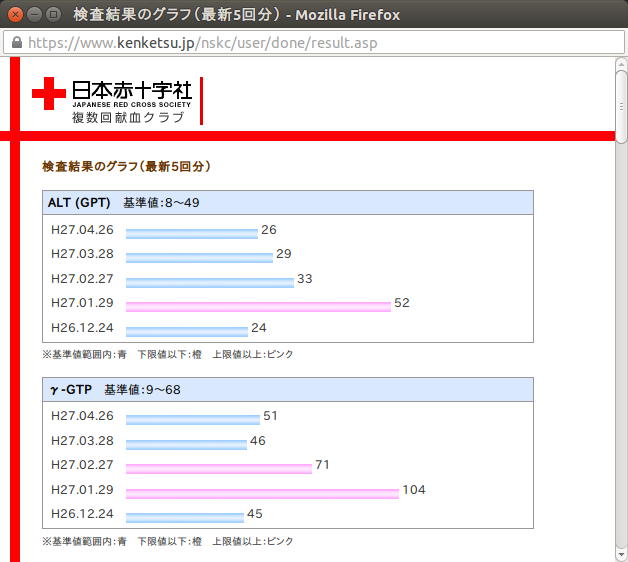The image size is (628, 562).
Task: Click ALT date H27.01.29
Action: 82,303
